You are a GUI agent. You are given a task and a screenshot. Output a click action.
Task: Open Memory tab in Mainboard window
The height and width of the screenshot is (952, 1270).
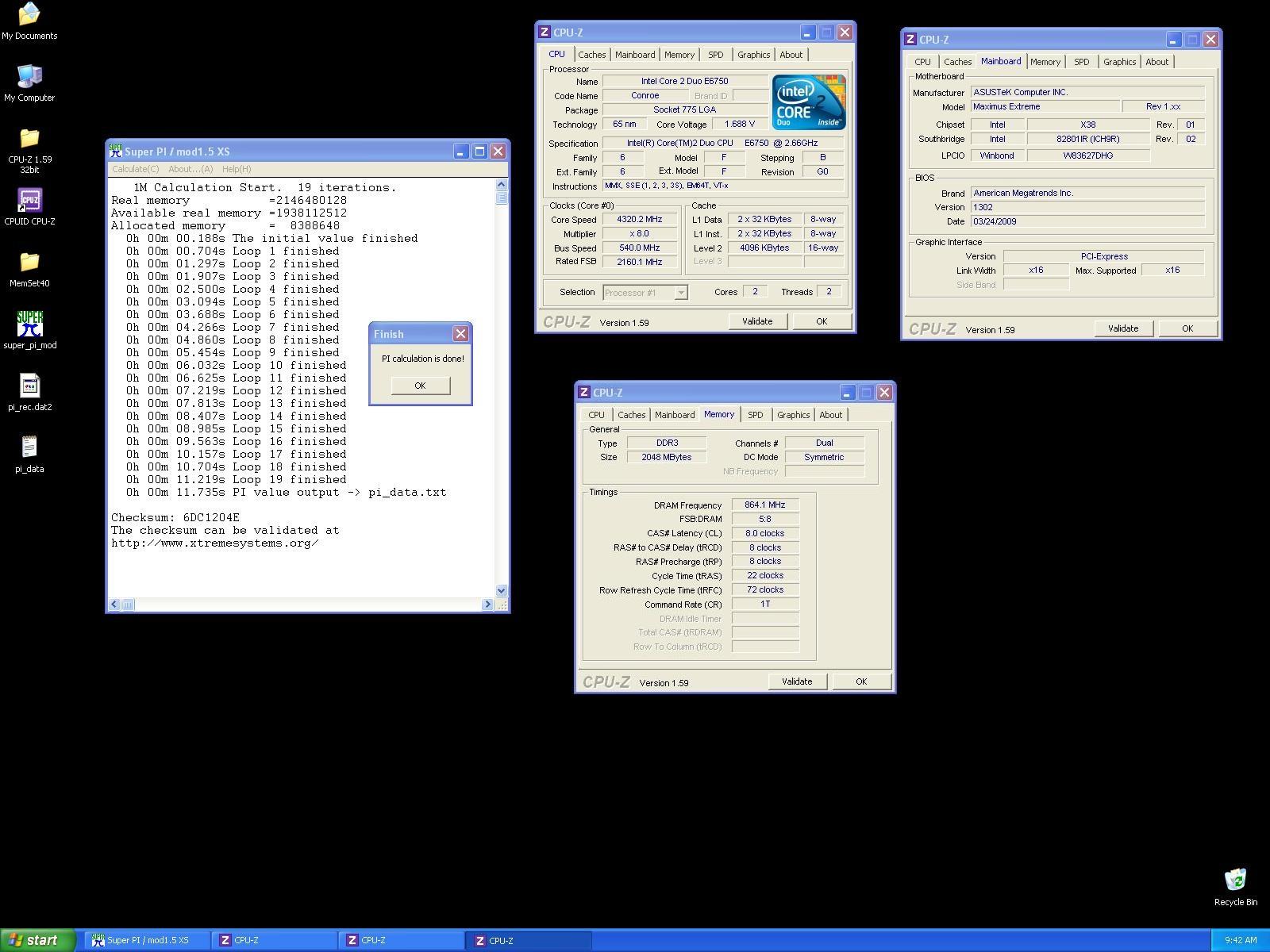point(1045,62)
